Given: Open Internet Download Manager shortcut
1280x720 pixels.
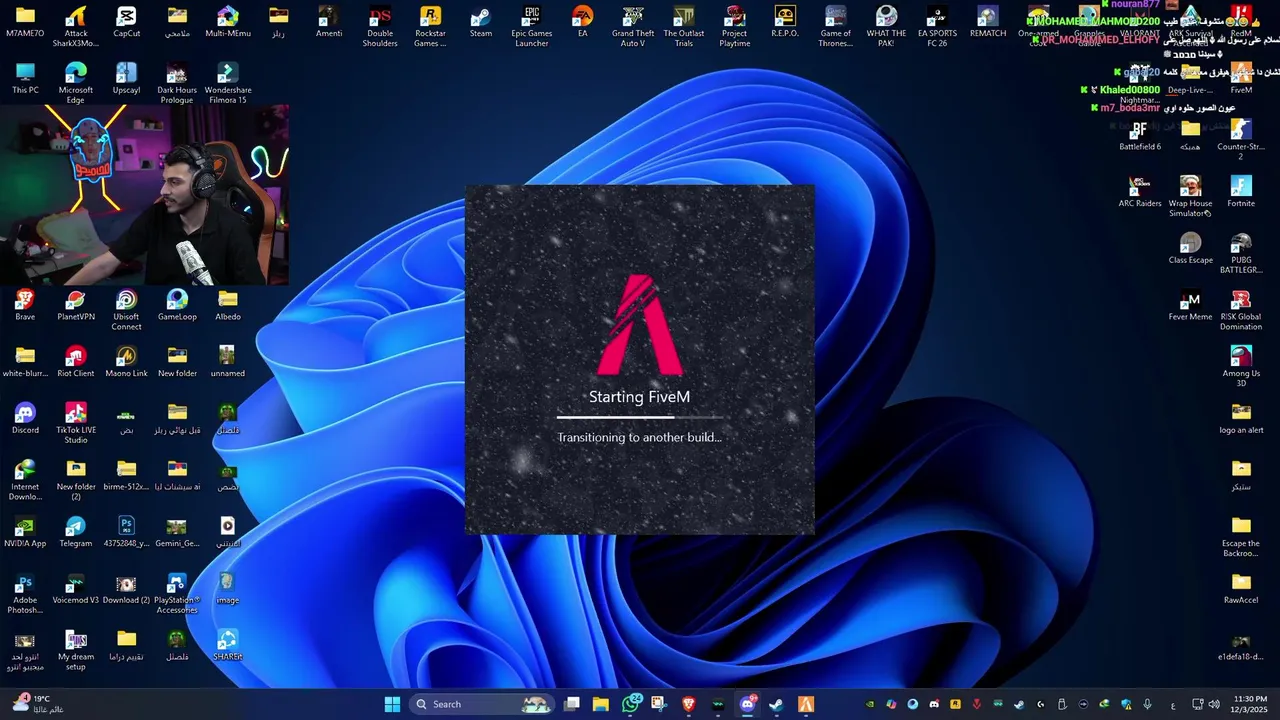Looking at the screenshot, I should point(25,480).
